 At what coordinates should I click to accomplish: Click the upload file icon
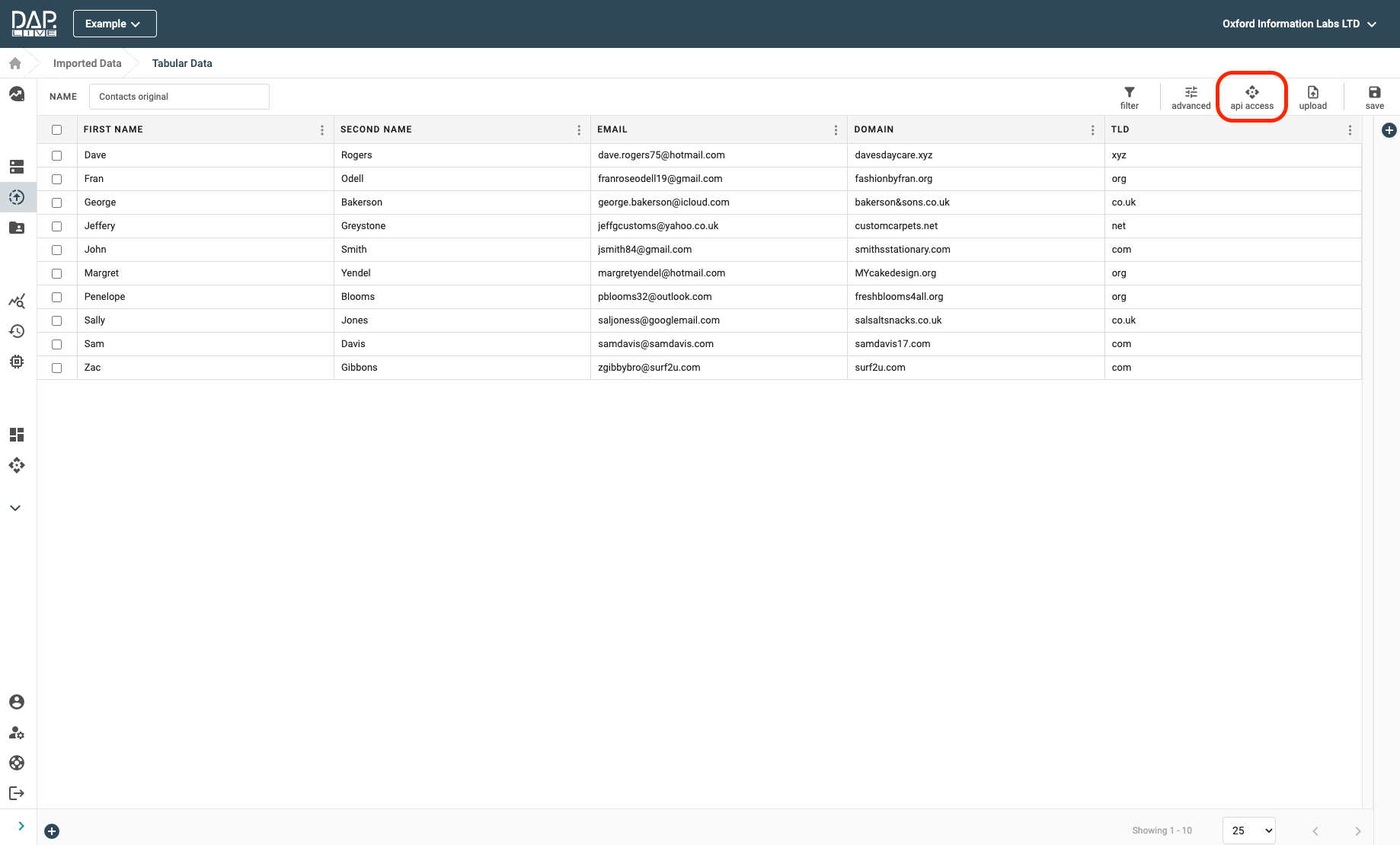click(1312, 93)
